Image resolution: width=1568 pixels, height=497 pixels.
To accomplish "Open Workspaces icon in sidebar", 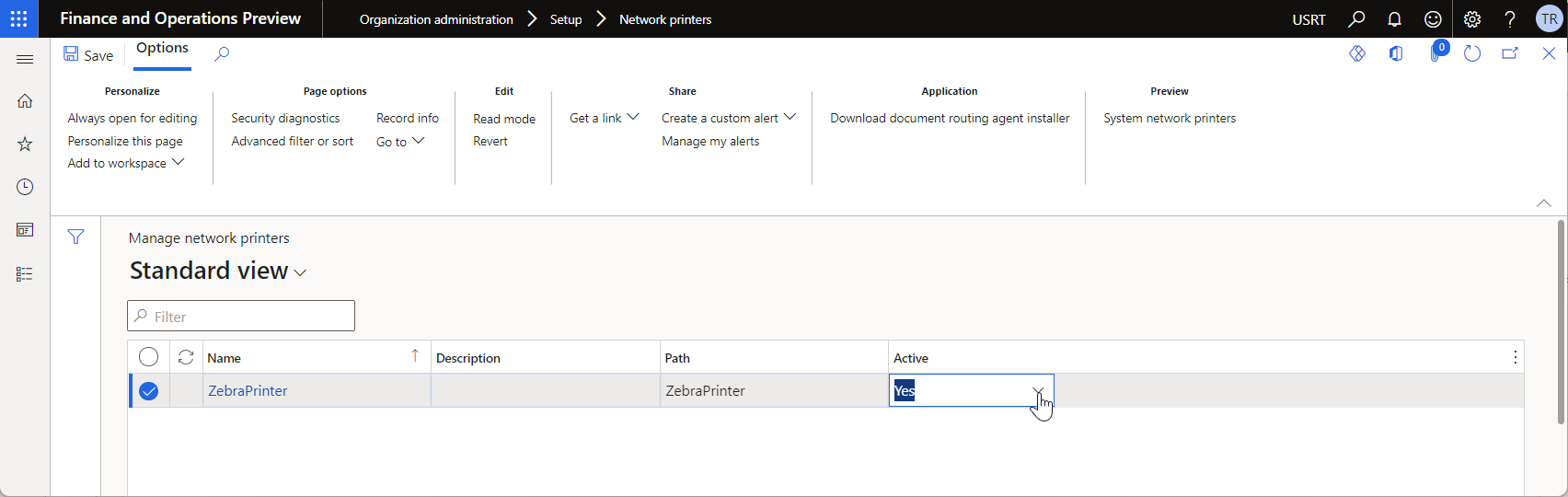I will click(x=25, y=230).
